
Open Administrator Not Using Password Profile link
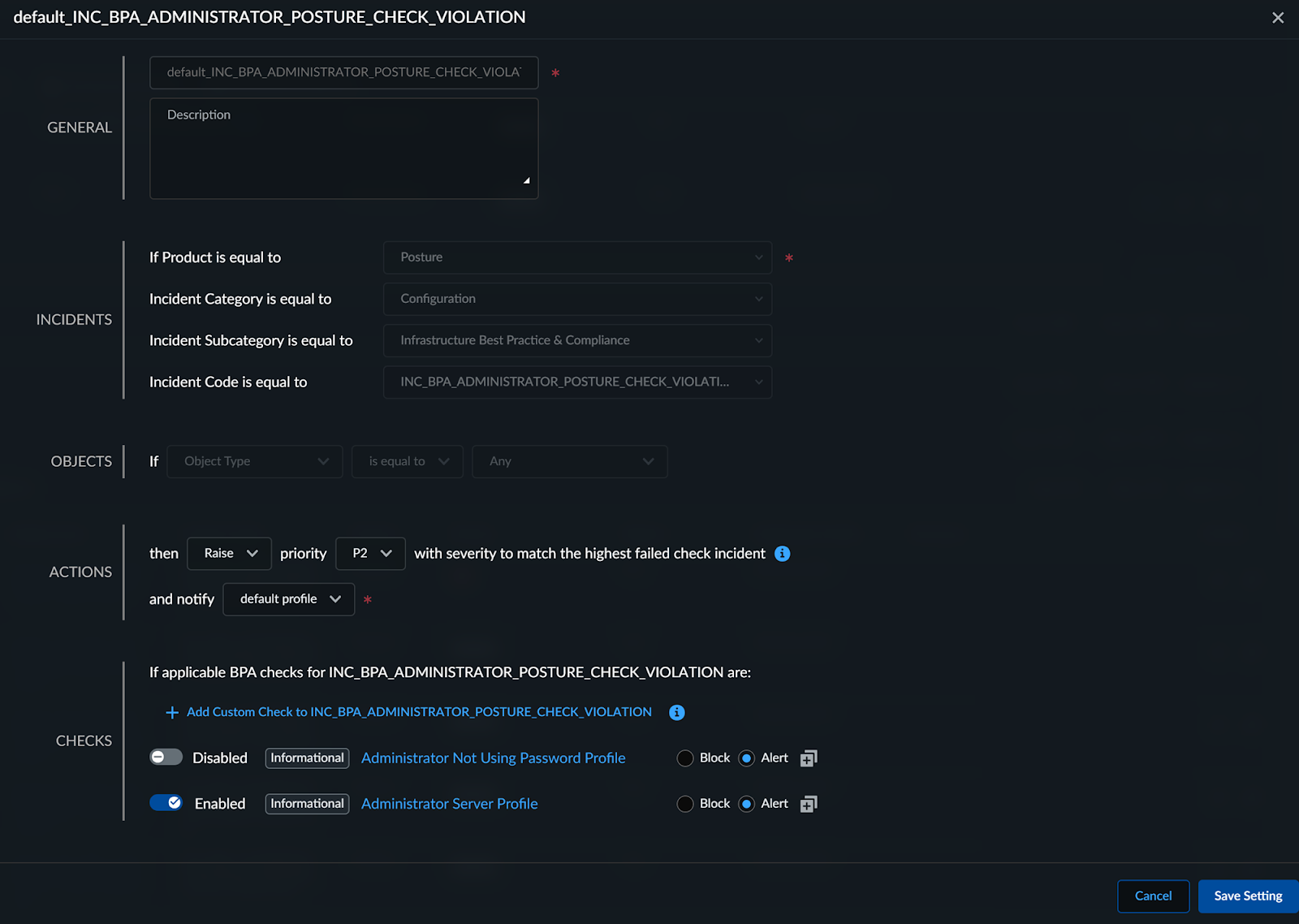493,758
